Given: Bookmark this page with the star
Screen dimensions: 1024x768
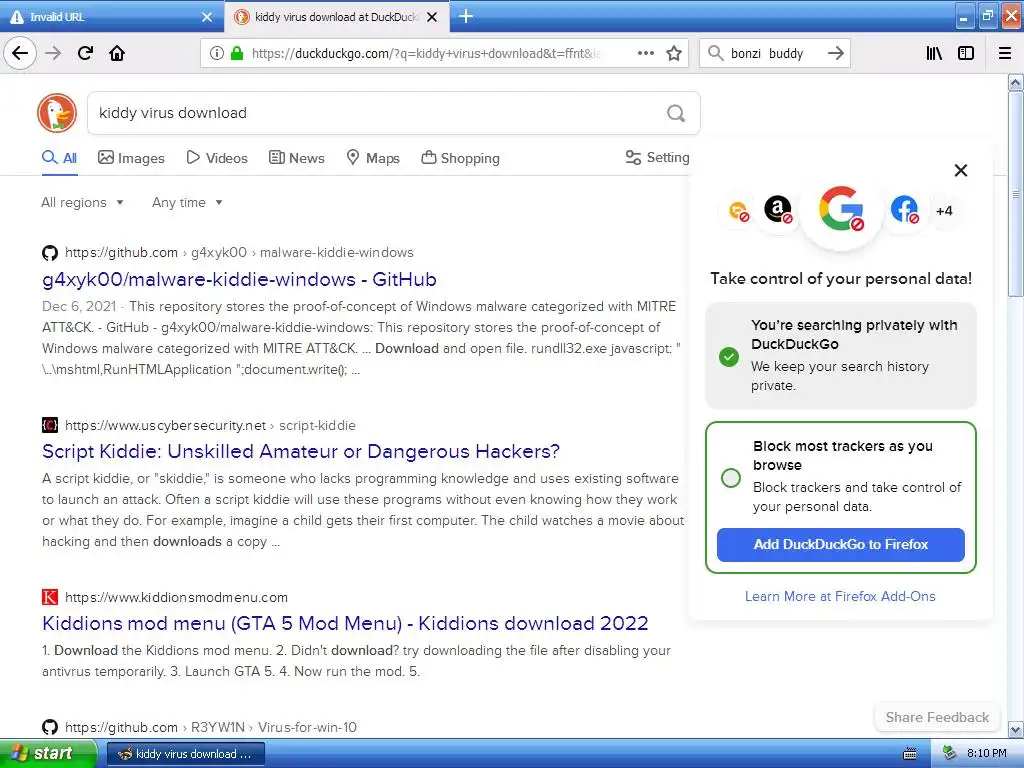Looking at the screenshot, I should coord(674,53).
